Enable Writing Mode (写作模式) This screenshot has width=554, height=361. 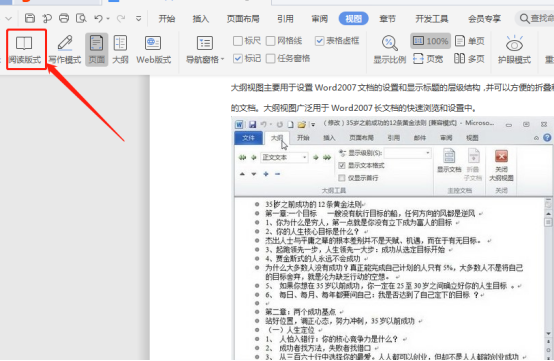(65, 50)
